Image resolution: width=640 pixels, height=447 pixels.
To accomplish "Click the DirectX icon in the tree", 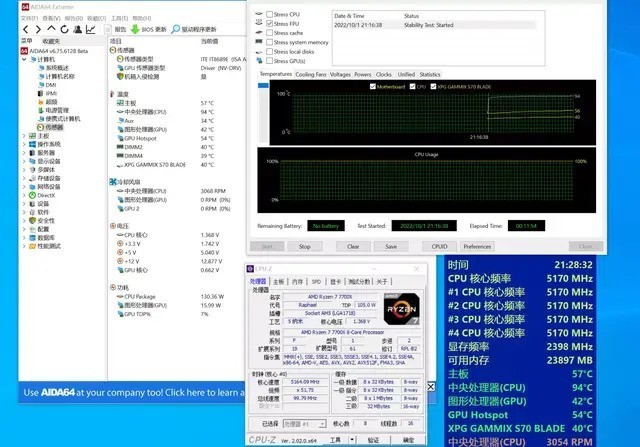I will click(32, 196).
